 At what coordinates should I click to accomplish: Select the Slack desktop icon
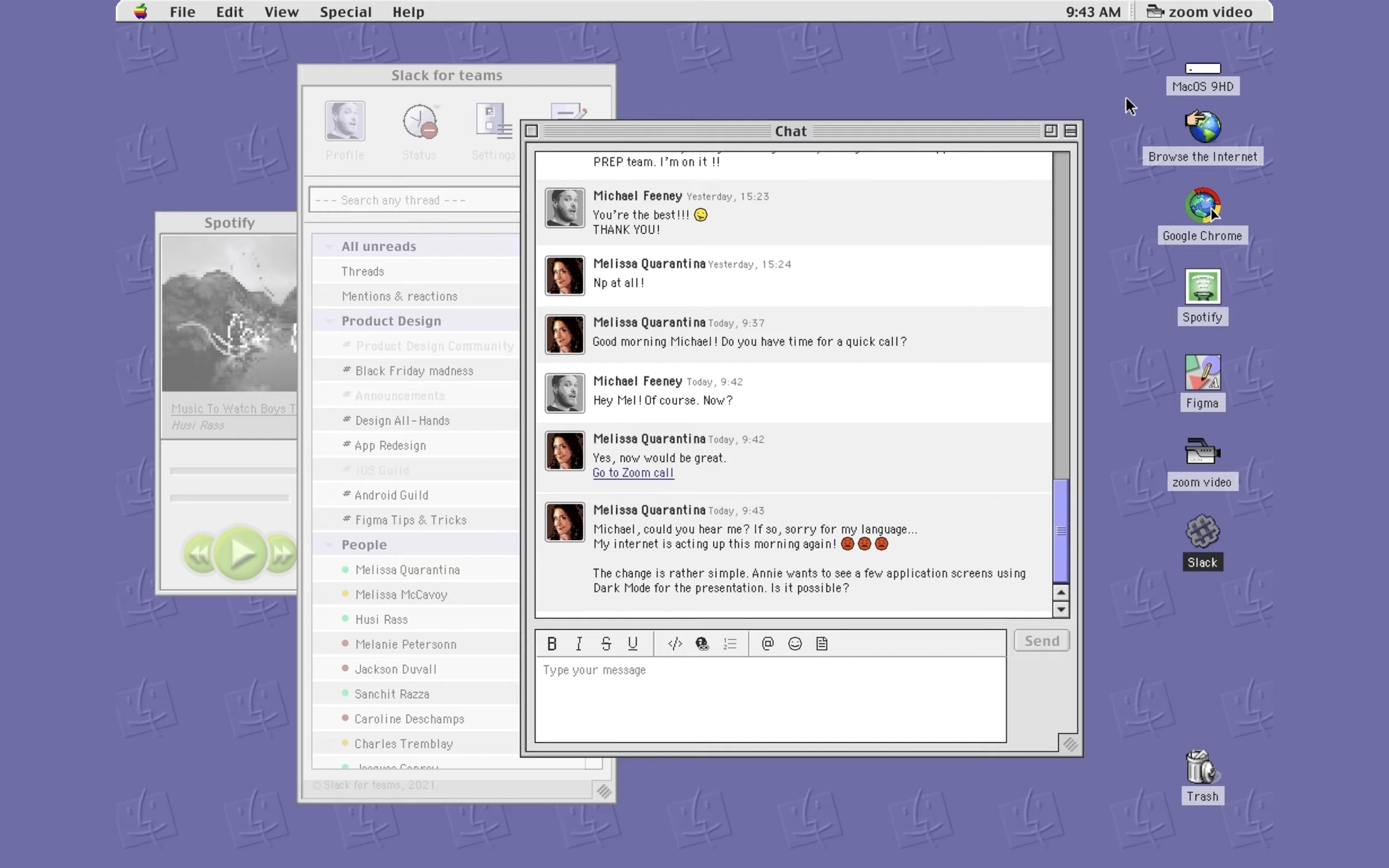click(1202, 542)
